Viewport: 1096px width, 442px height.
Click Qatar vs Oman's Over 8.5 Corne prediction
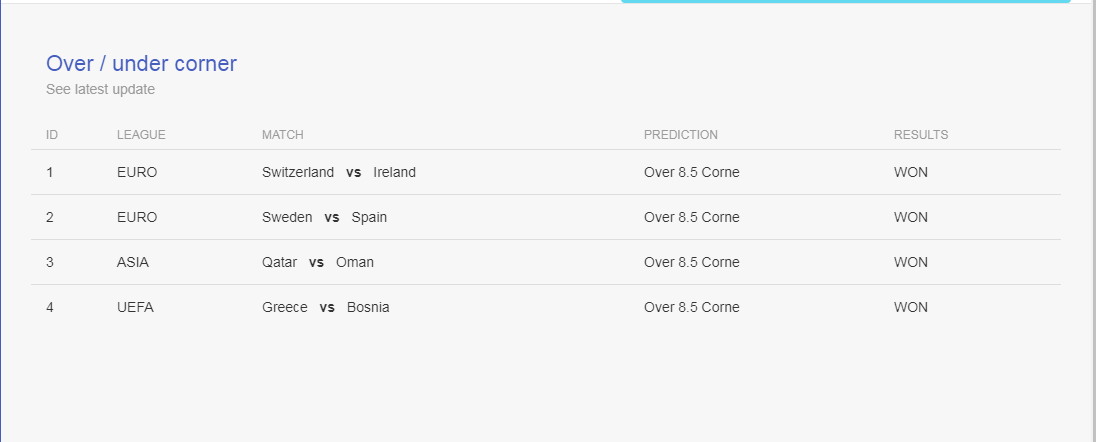(x=691, y=262)
